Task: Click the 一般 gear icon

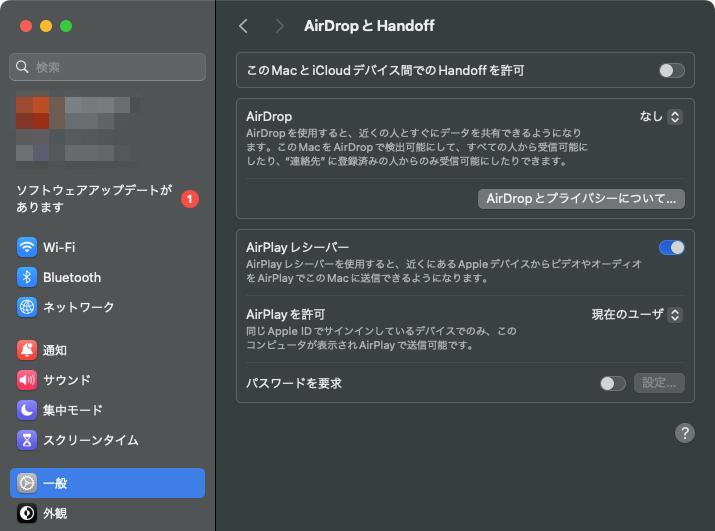Action: (27, 483)
